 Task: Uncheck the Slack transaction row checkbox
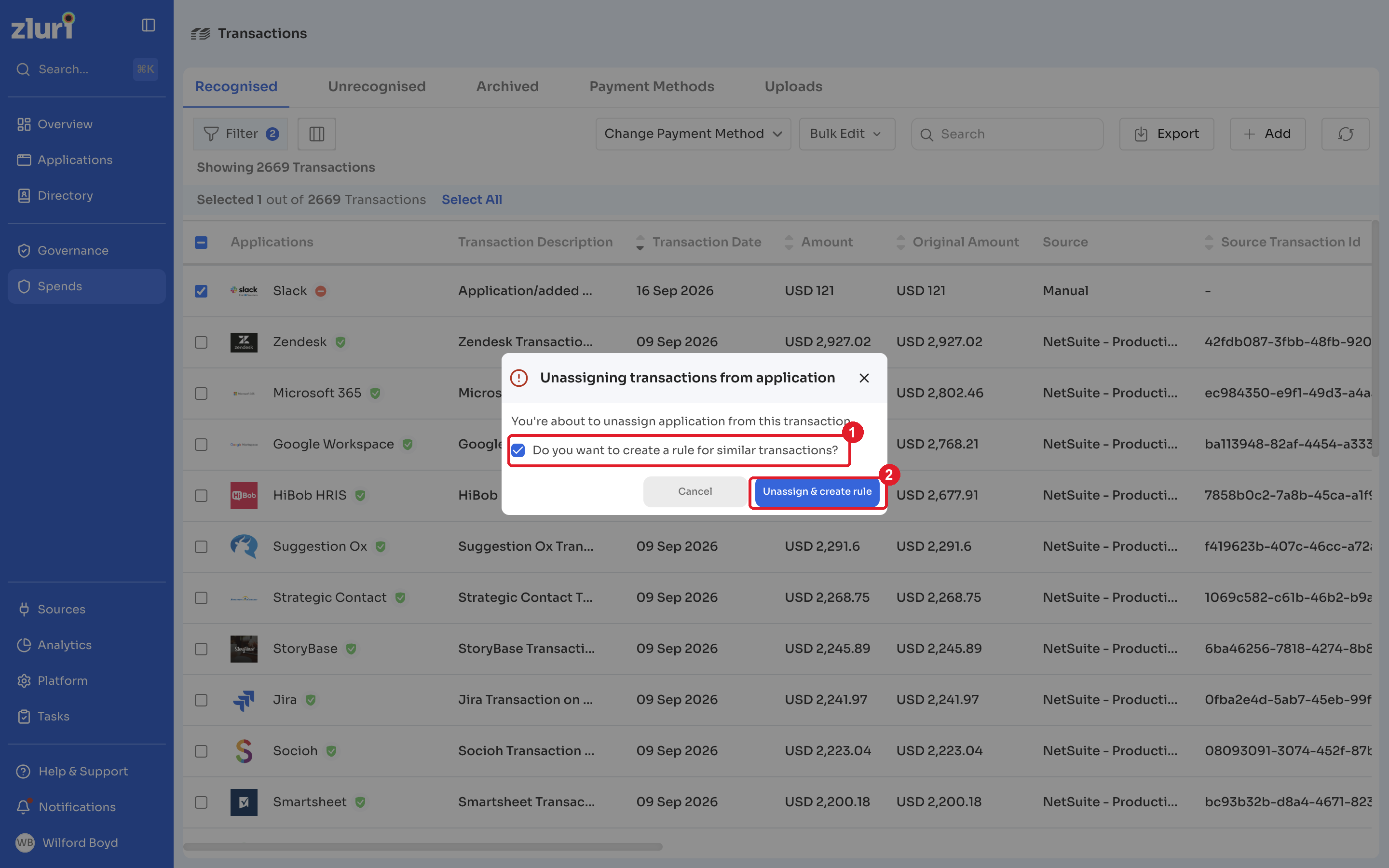tap(201, 291)
